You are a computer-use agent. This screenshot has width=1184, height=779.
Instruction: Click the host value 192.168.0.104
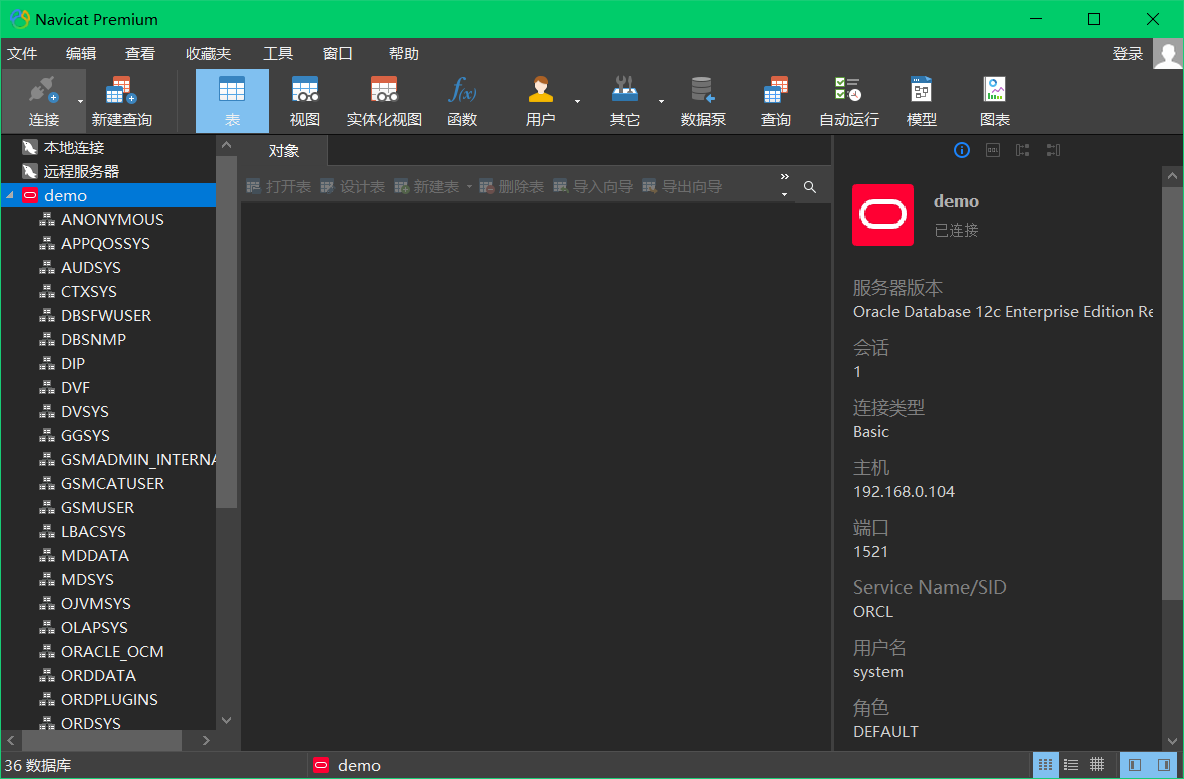tap(904, 491)
